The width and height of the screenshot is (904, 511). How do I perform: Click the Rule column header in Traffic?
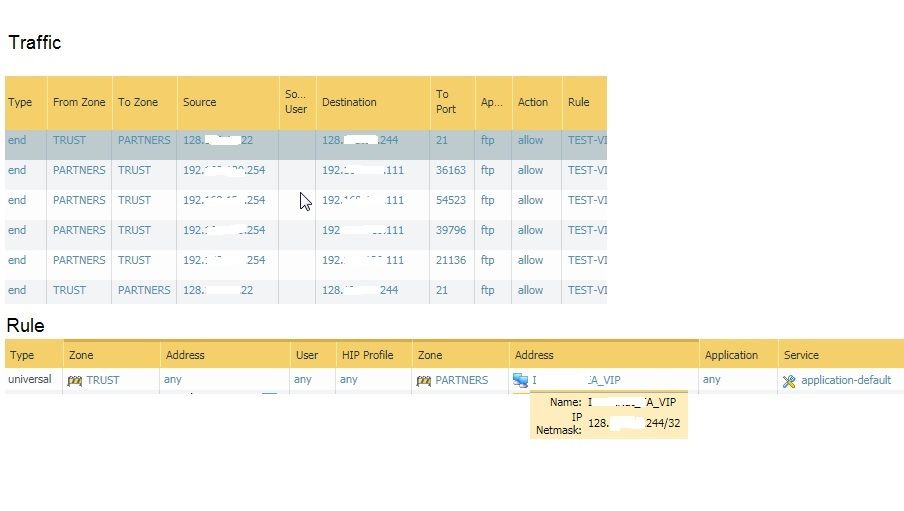[578, 102]
